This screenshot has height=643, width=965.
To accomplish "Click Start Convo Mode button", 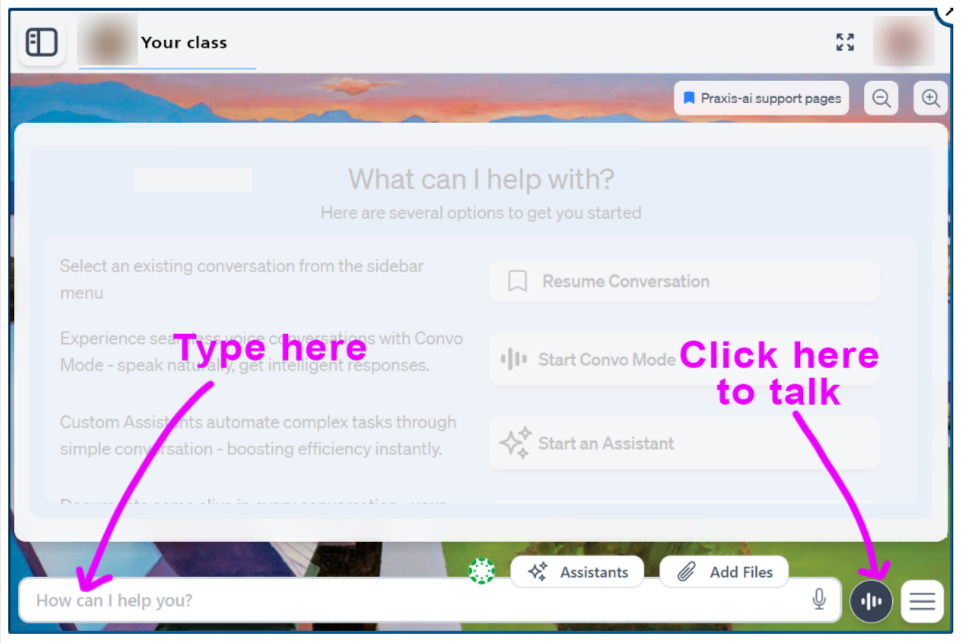I will click(684, 359).
